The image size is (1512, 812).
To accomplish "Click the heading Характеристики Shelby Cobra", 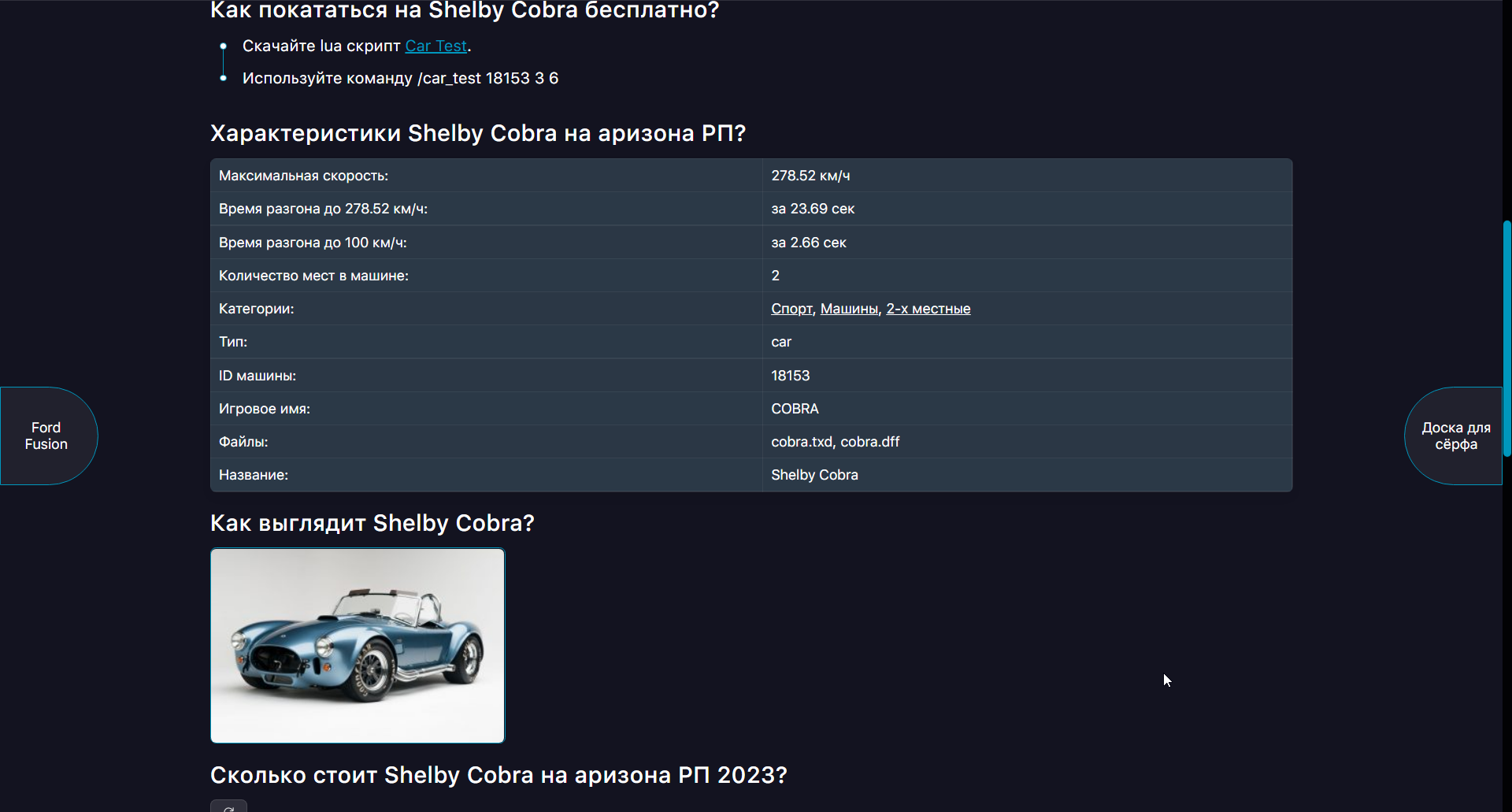I will [478, 133].
